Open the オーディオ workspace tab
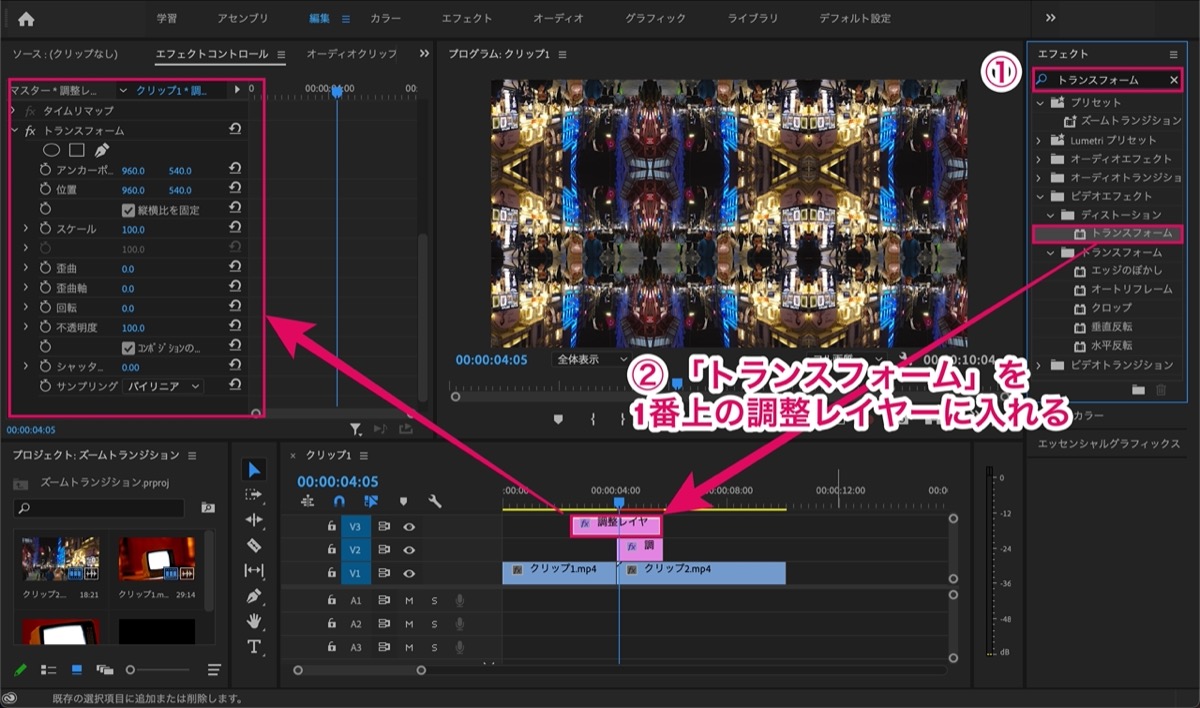Screen dimensions: 1200x708 (x=559, y=18)
